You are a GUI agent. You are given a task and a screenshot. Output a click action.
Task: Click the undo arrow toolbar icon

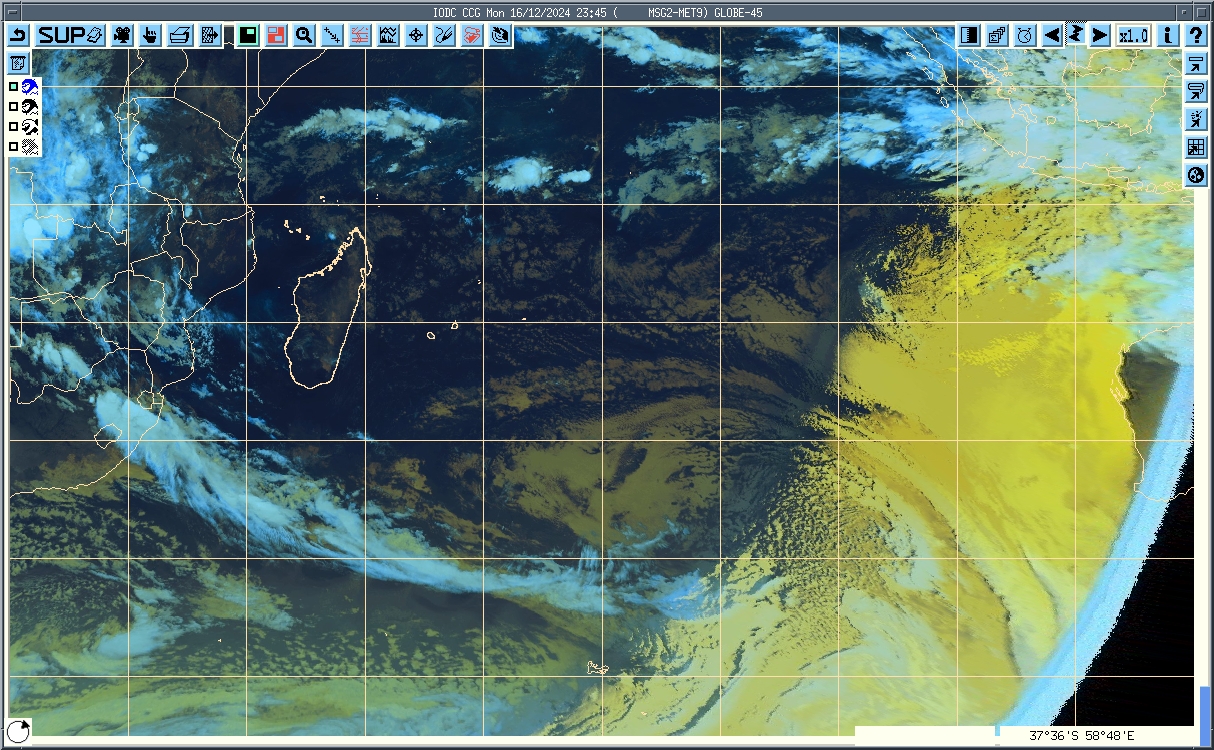tap(19, 36)
